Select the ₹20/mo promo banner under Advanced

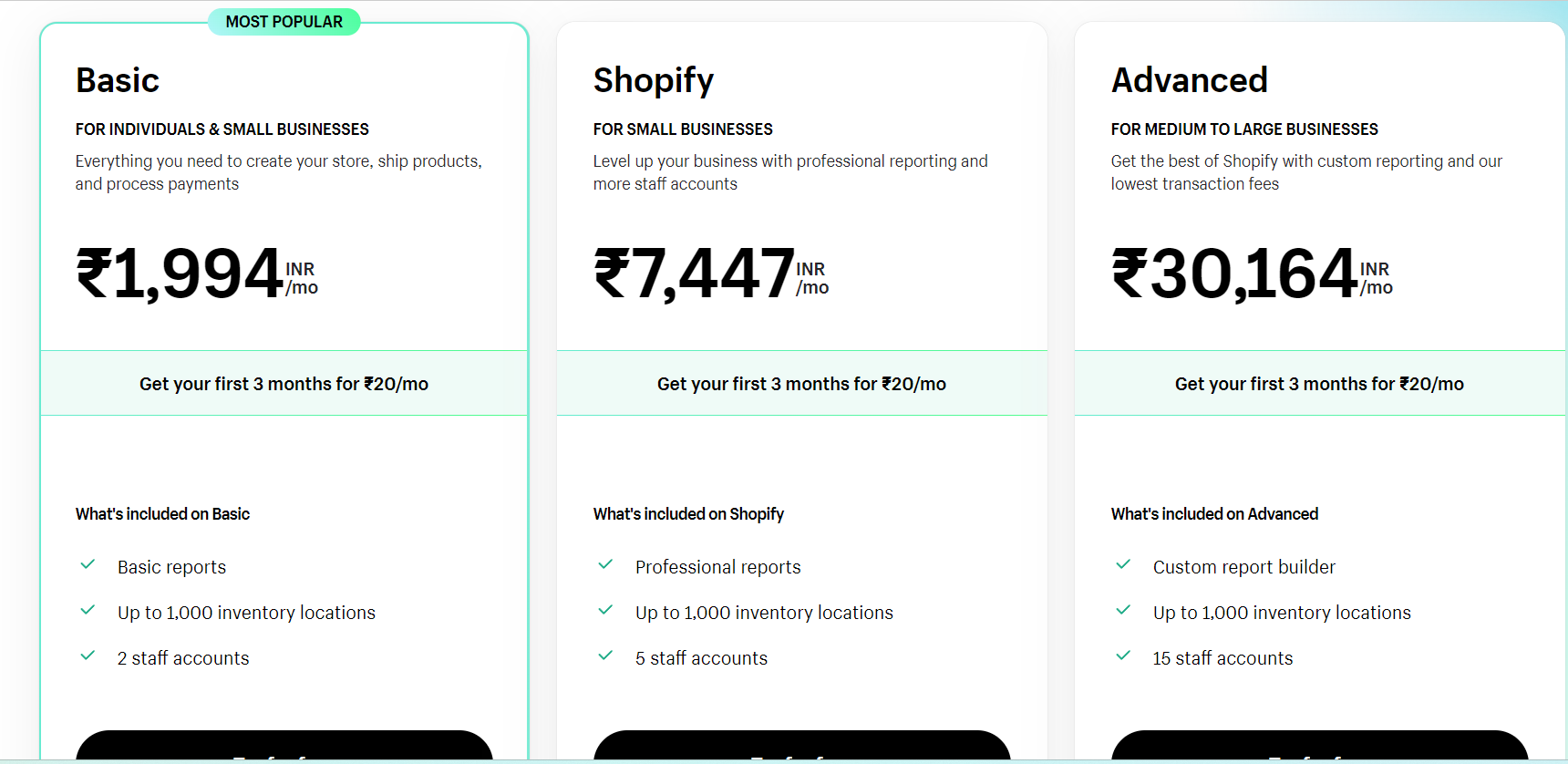pos(1319,383)
